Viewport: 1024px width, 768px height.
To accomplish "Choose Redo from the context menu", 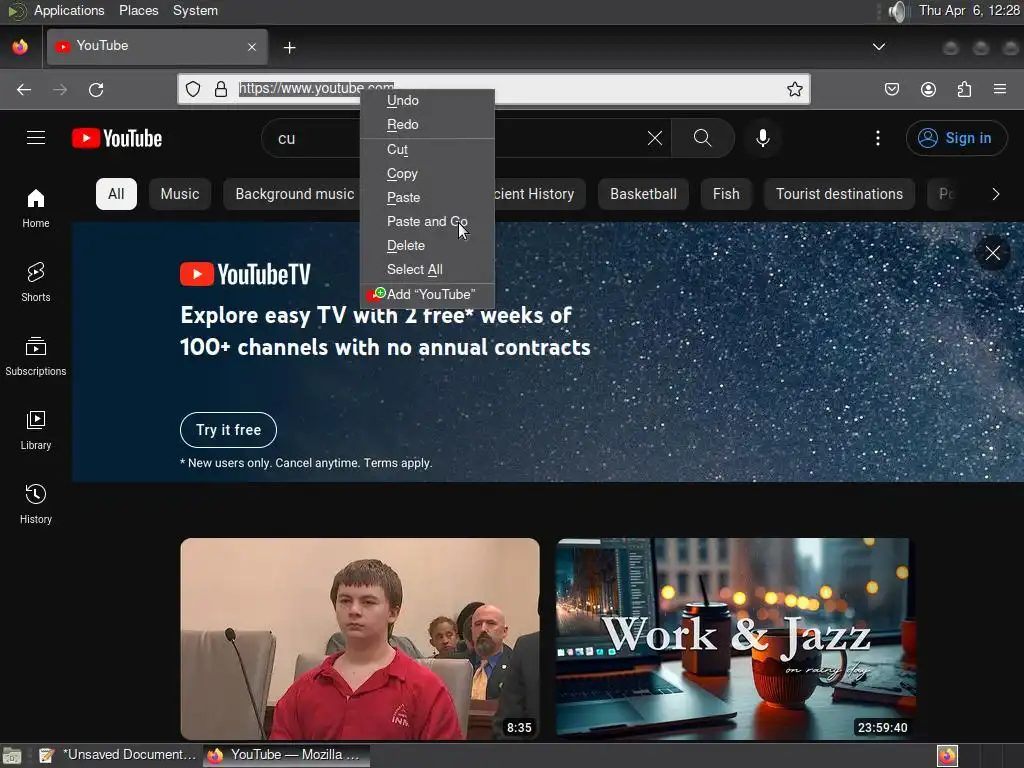I will coord(427,125).
